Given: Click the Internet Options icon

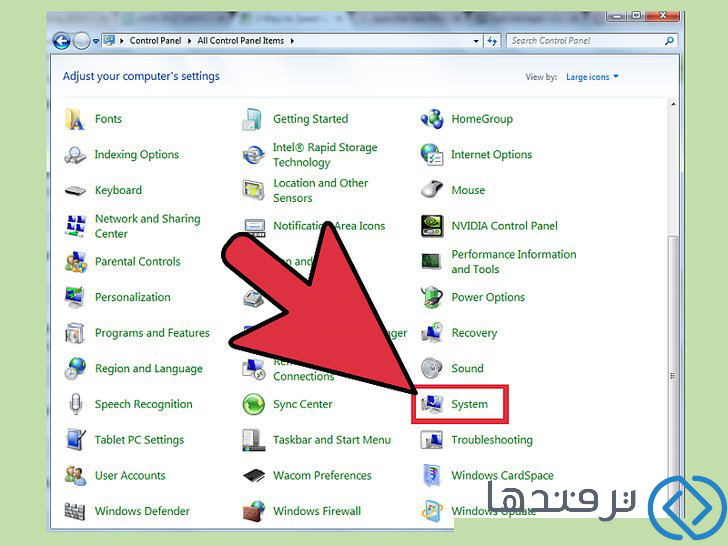Looking at the screenshot, I should (432, 155).
